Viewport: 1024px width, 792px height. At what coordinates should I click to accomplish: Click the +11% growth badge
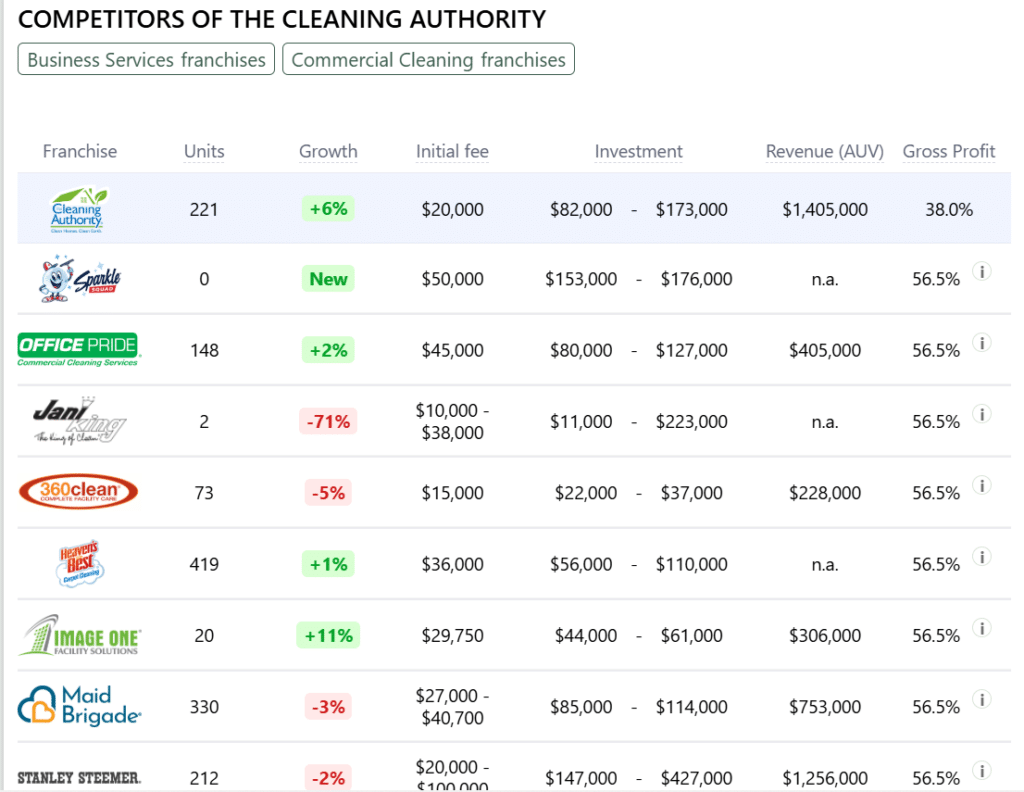point(328,635)
